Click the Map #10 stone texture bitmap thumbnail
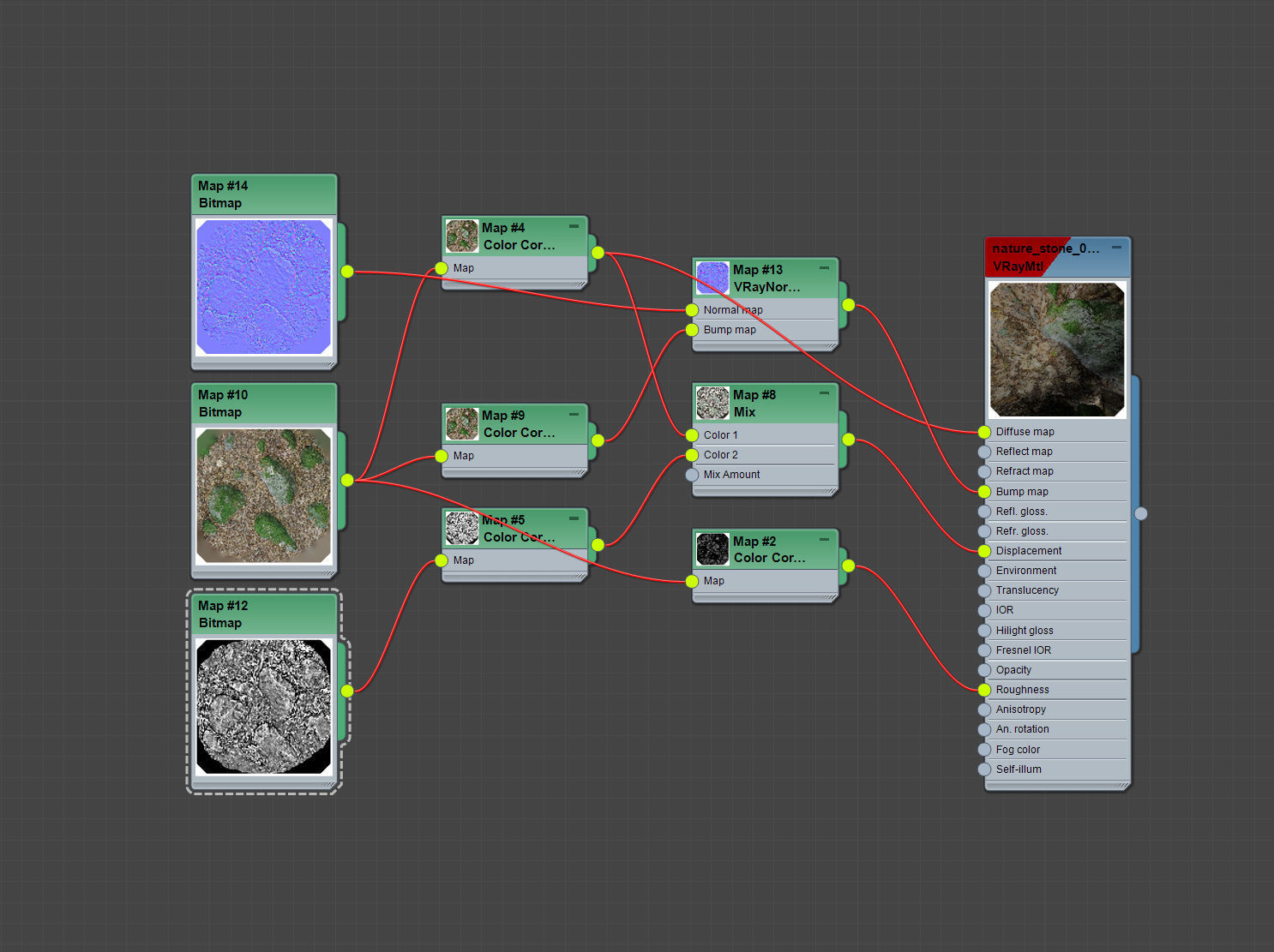 [264, 496]
